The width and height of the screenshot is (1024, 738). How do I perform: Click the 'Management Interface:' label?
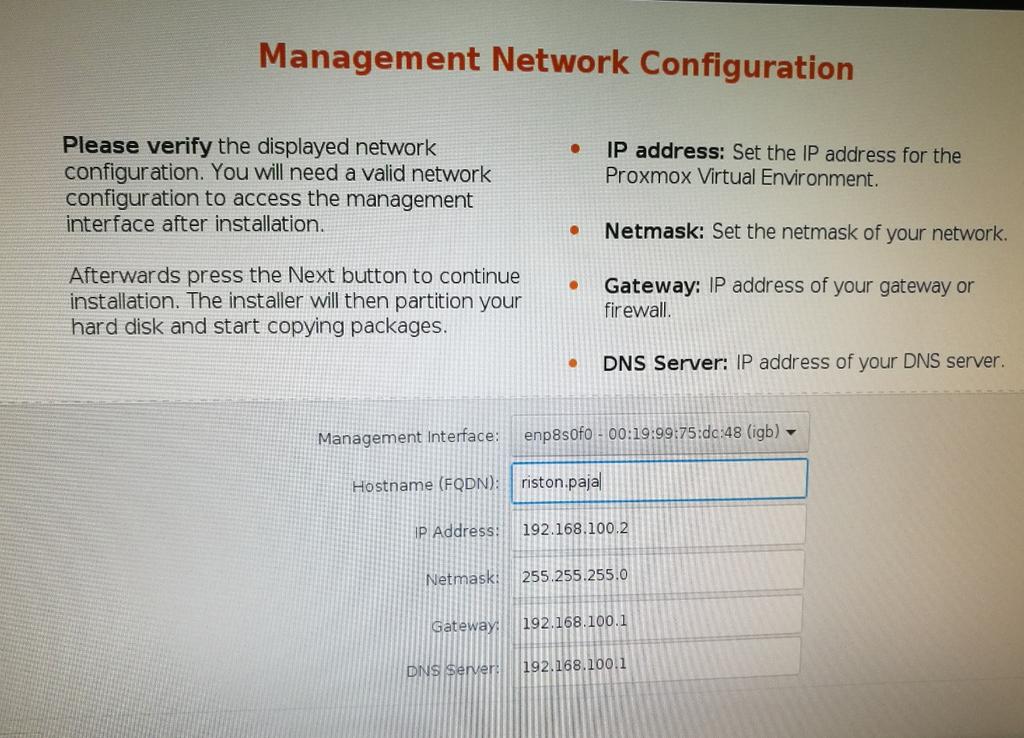pos(408,437)
